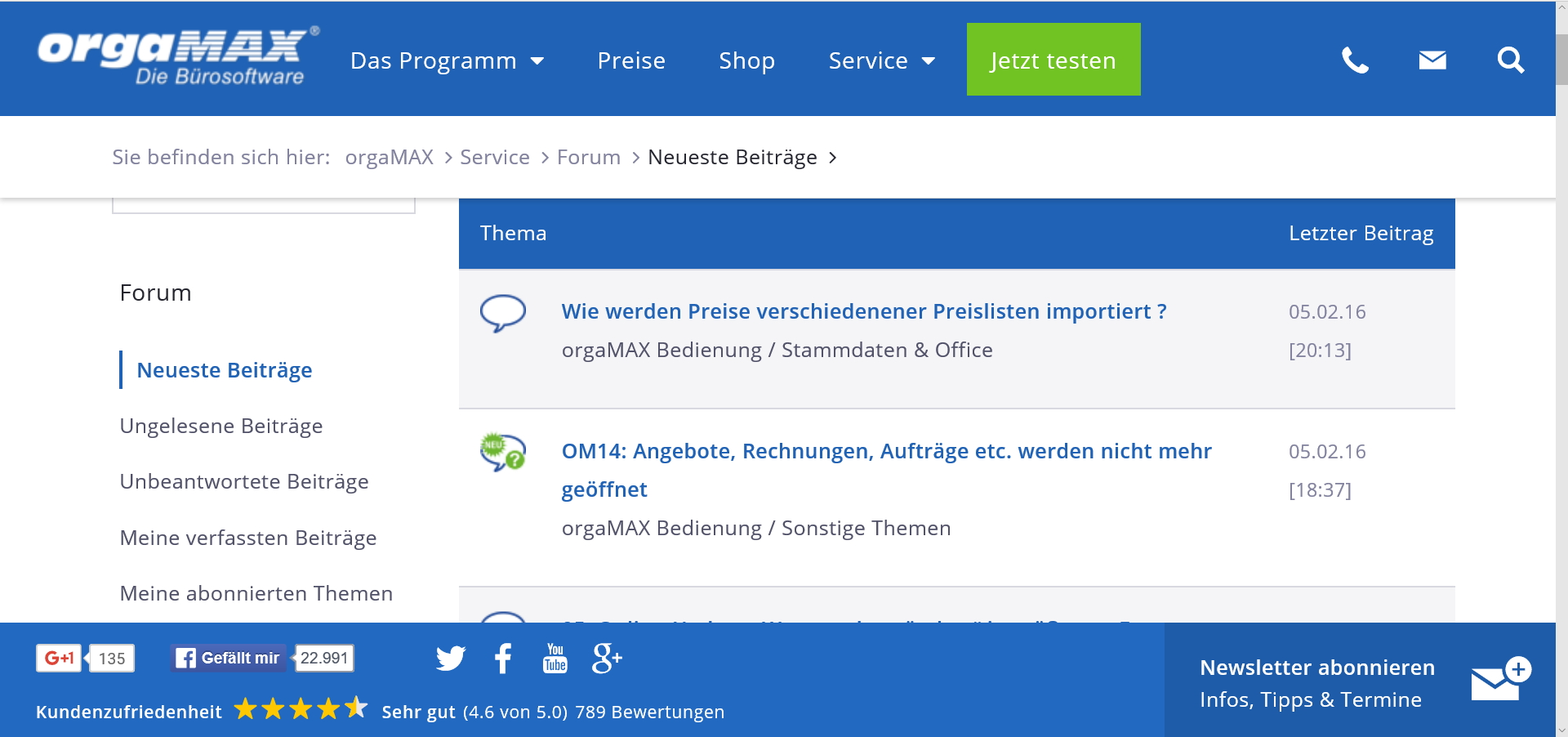Open category 'orgaMAX Bedienung / Stammdaten & Office'
Screen dimensions: 1568x737
coord(777,350)
